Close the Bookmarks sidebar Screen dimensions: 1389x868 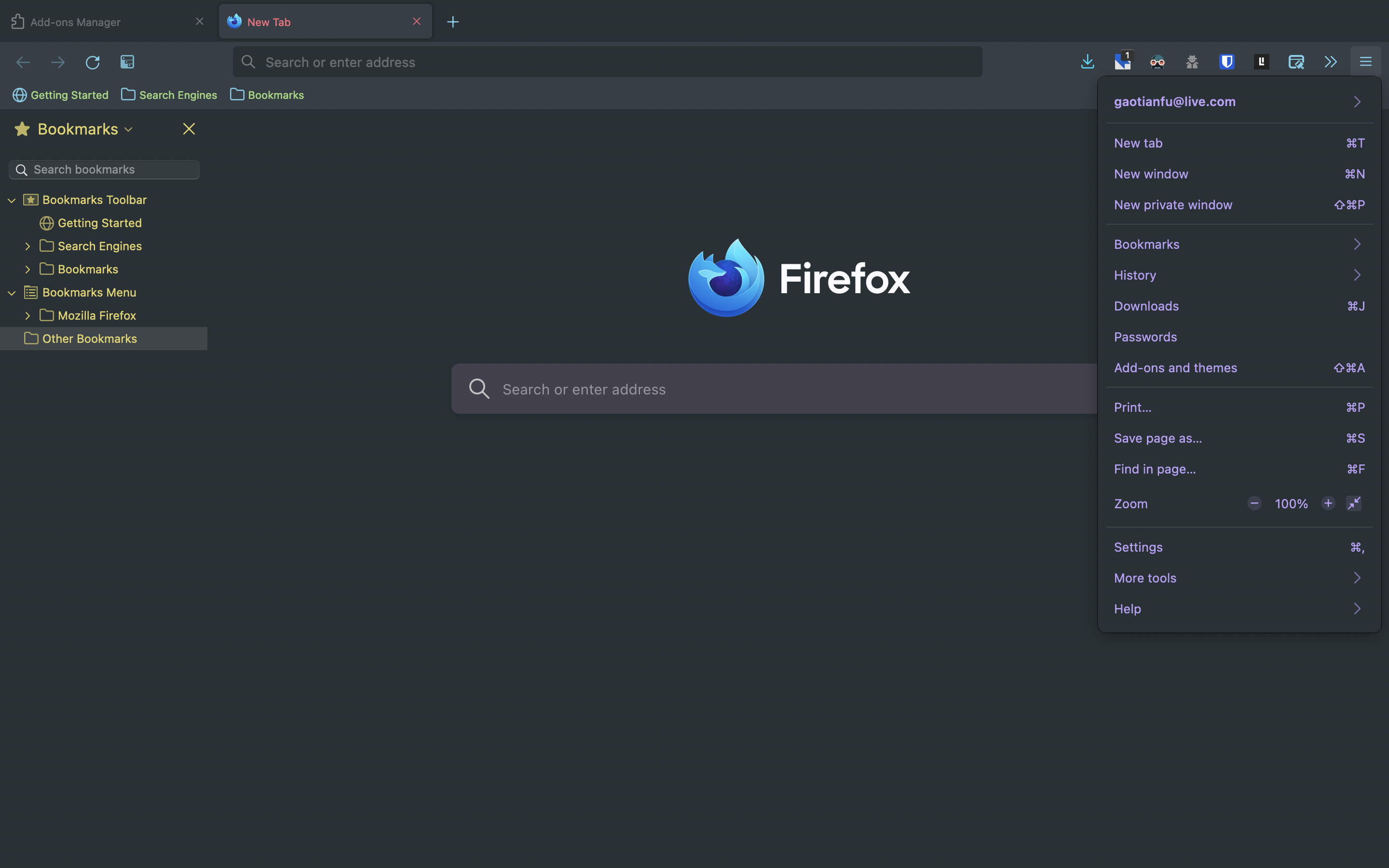click(189, 129)
